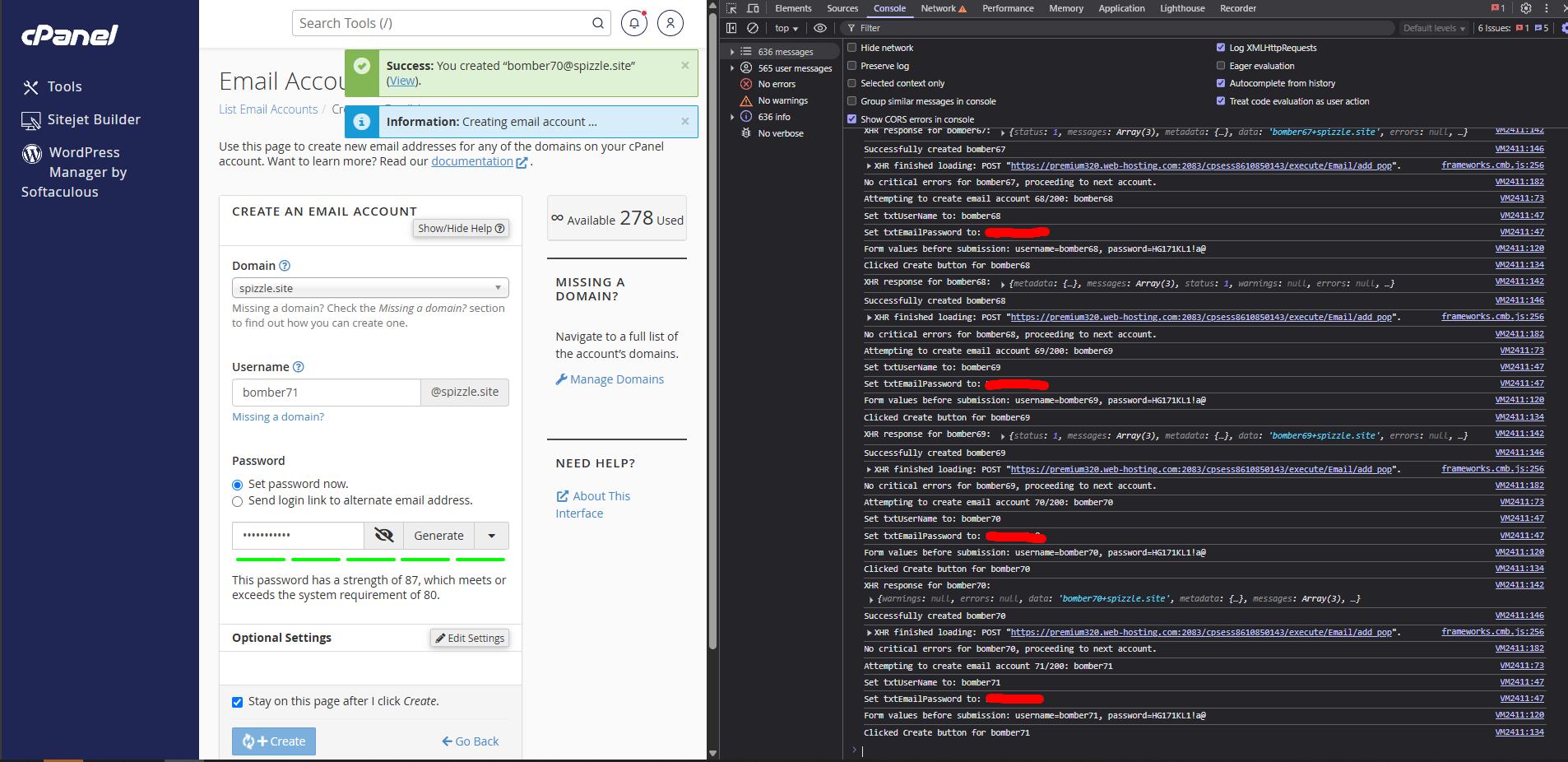The height and width of the screenshot is (762, 1568).
Task: Open the top JavaScript context selector
Action: point(786,28)
